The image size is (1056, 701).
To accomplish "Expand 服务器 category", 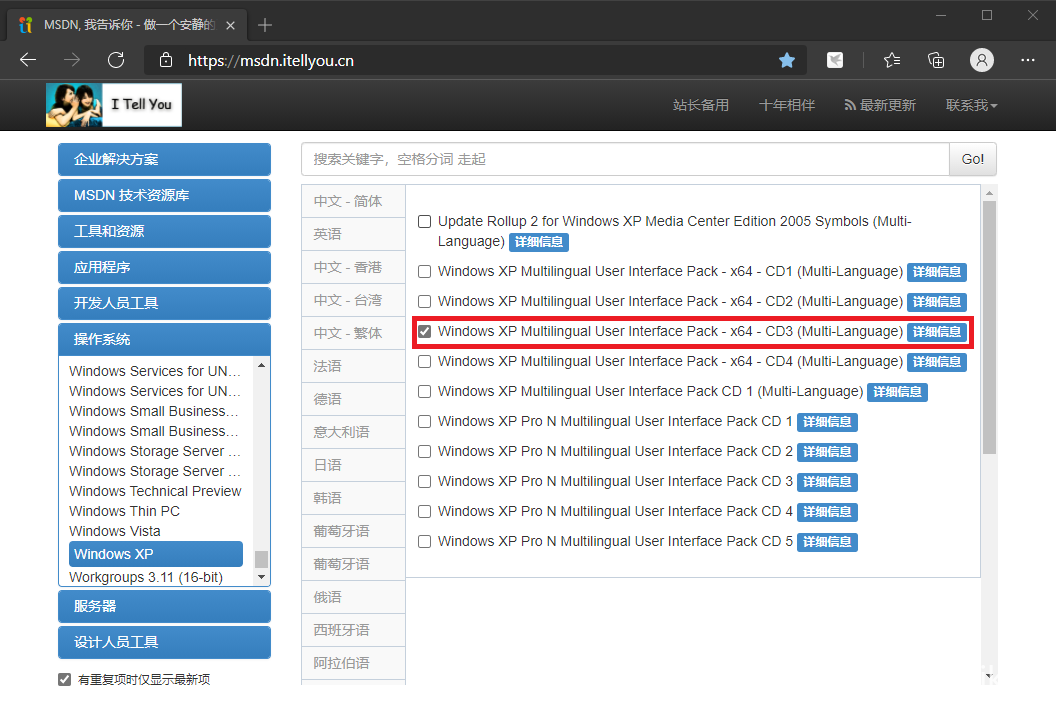I will [x=164, y=606].
